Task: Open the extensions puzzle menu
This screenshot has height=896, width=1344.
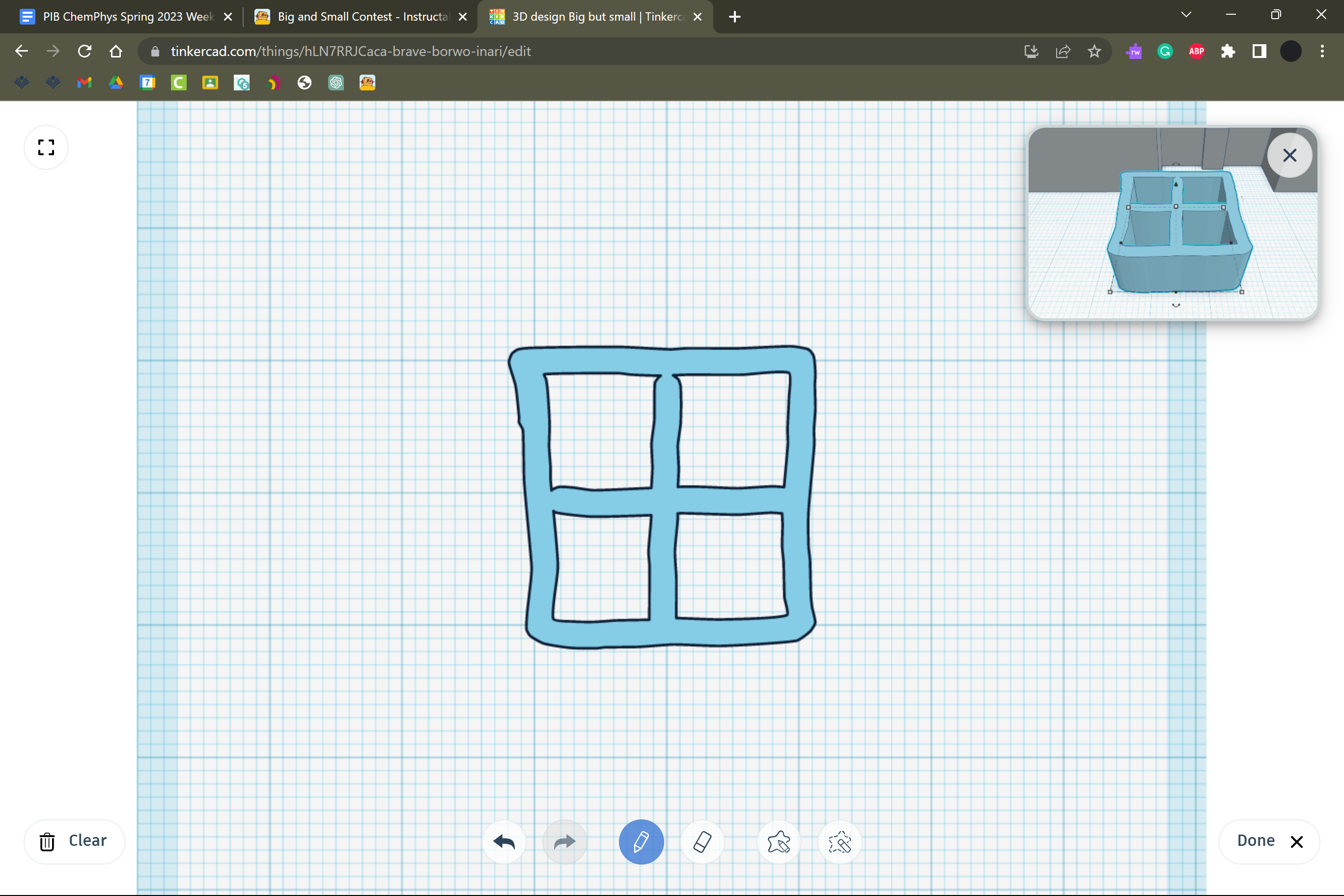Action: pyautogui.click(x=1228, y=52)
